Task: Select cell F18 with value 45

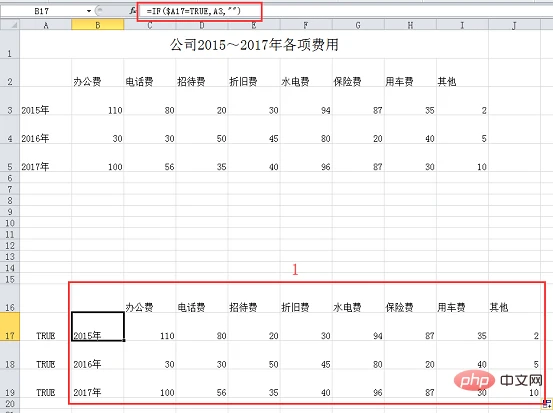Action: [306, 355]
